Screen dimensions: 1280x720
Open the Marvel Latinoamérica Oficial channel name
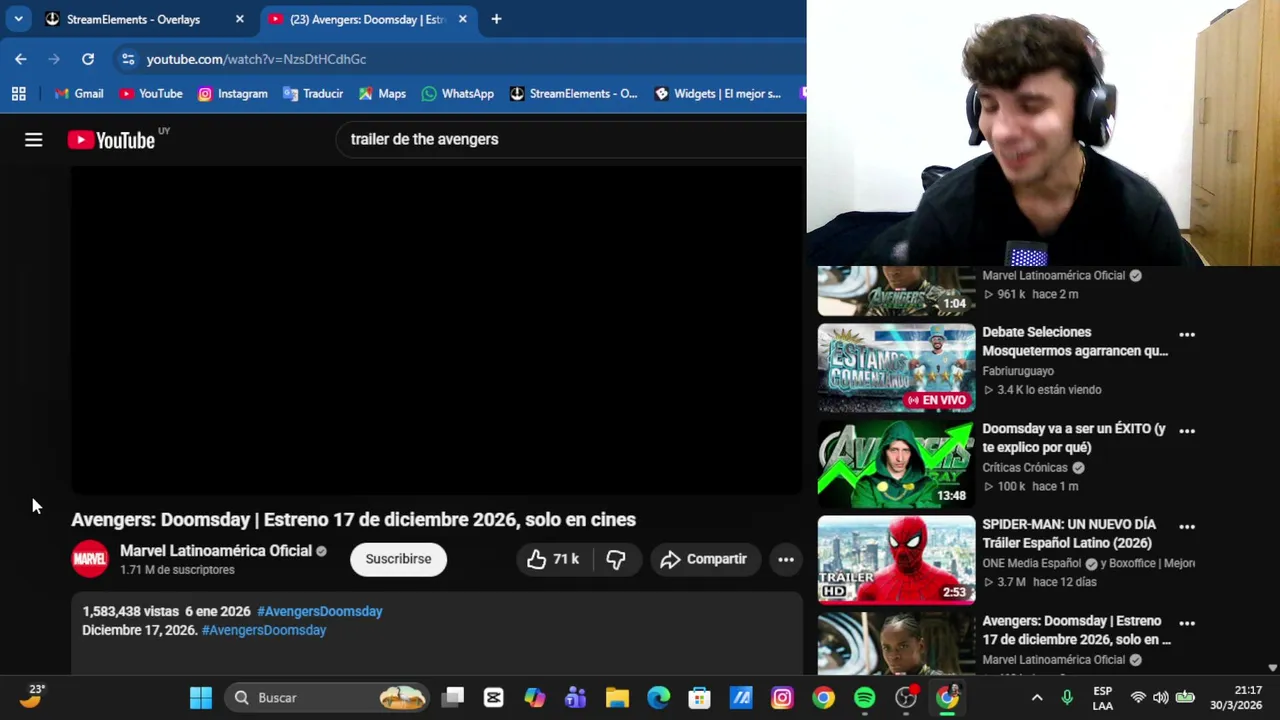pyautogui.click(x=216, y=551)
